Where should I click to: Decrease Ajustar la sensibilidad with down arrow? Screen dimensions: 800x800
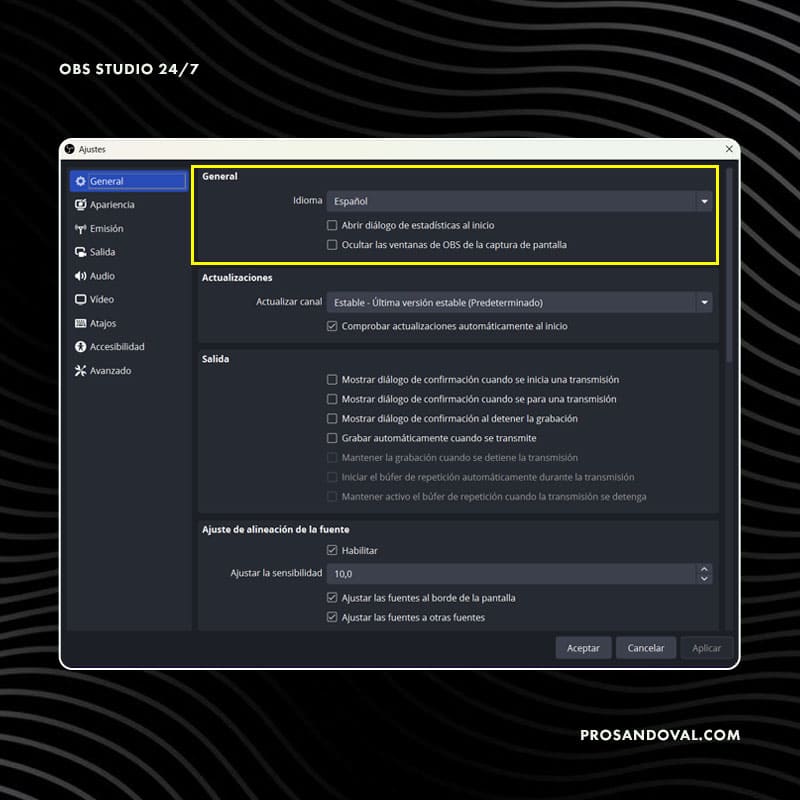705,579
